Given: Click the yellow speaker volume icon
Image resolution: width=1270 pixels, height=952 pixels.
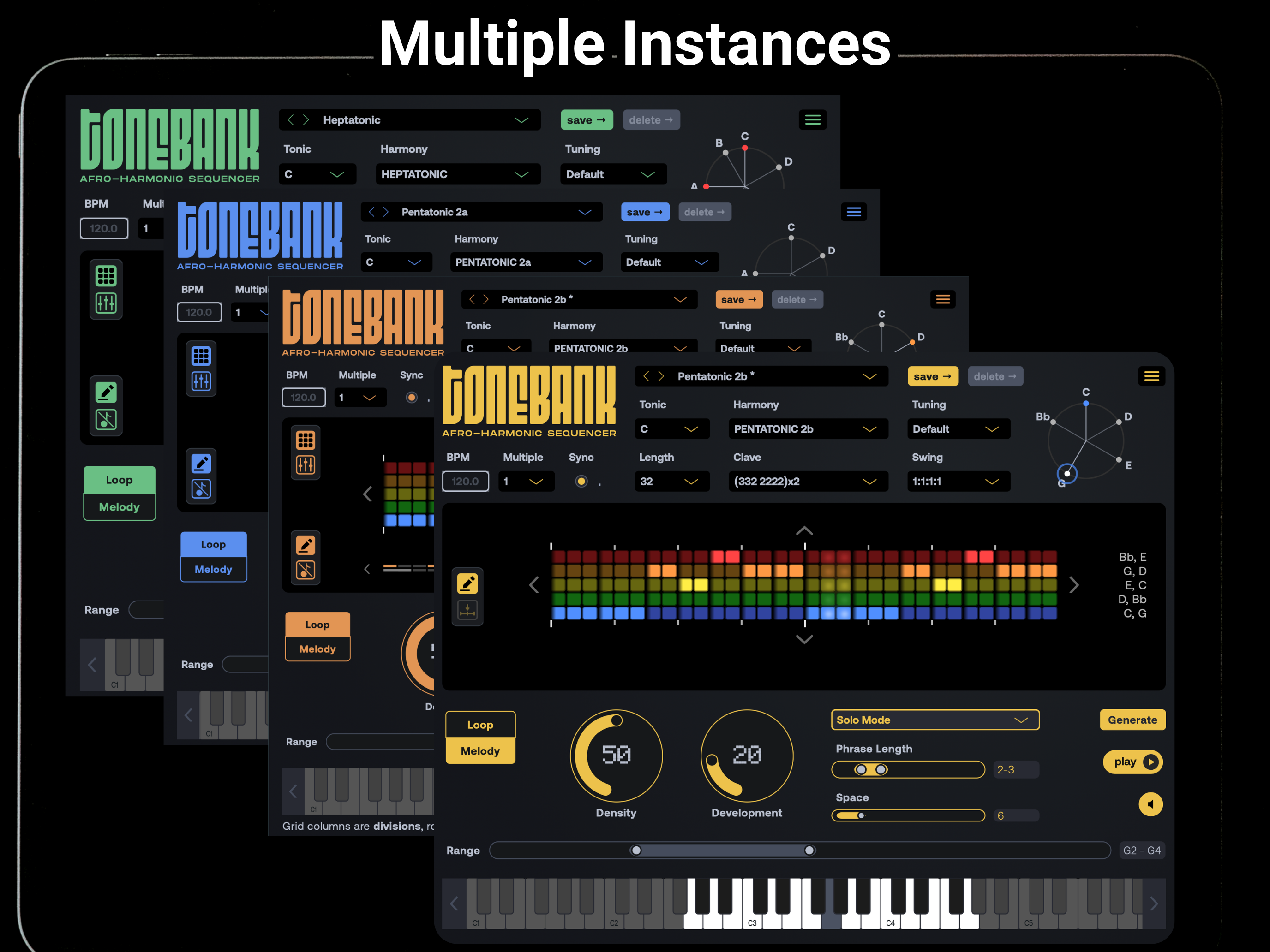Looking at the screenshot, I should tap(1150, 804).
